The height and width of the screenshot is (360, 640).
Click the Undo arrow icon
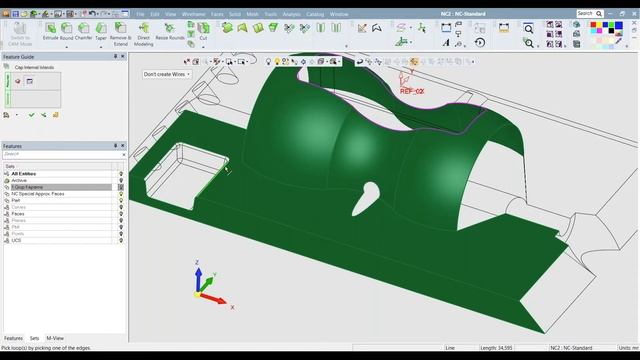click(x=92, y=14)
